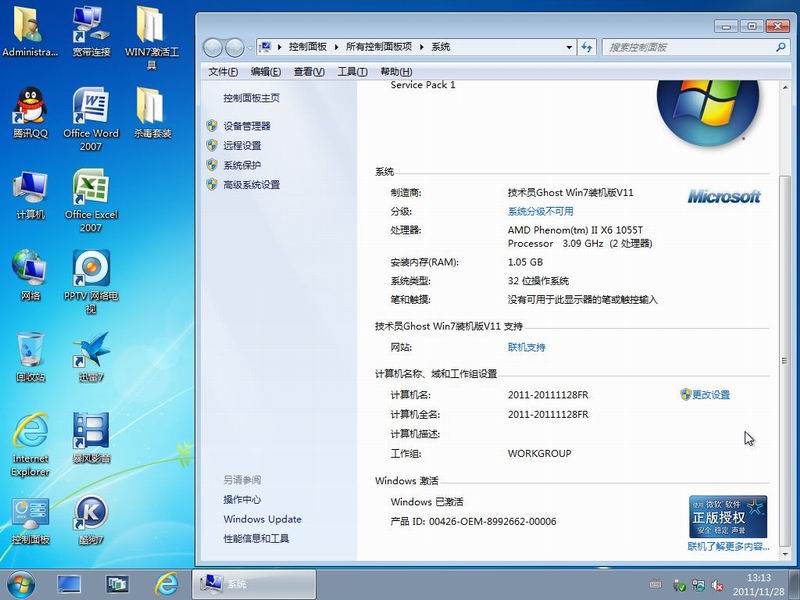Click the show desktop taskbar icon
800x600 pixels.
click(x=69, y=585)
